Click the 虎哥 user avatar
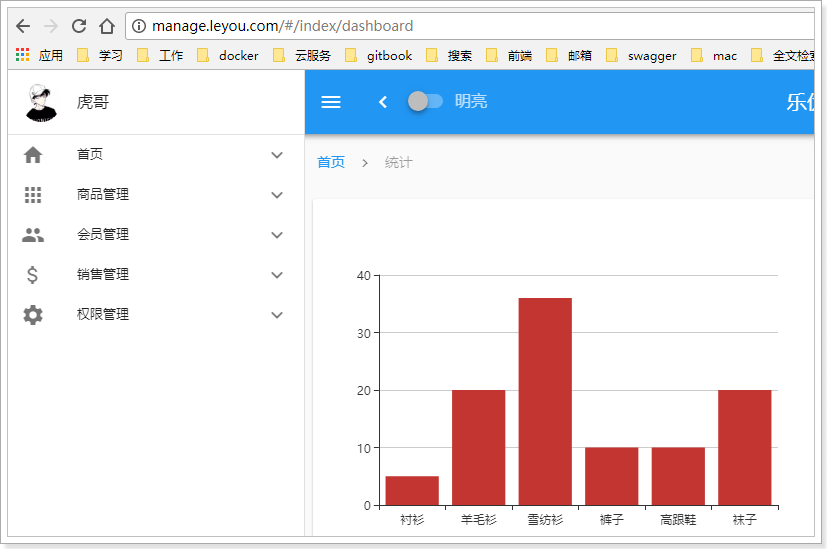Image resolution: width=827 pixels, height=549 pixels. pyautogui.click(x=41, y=102)
